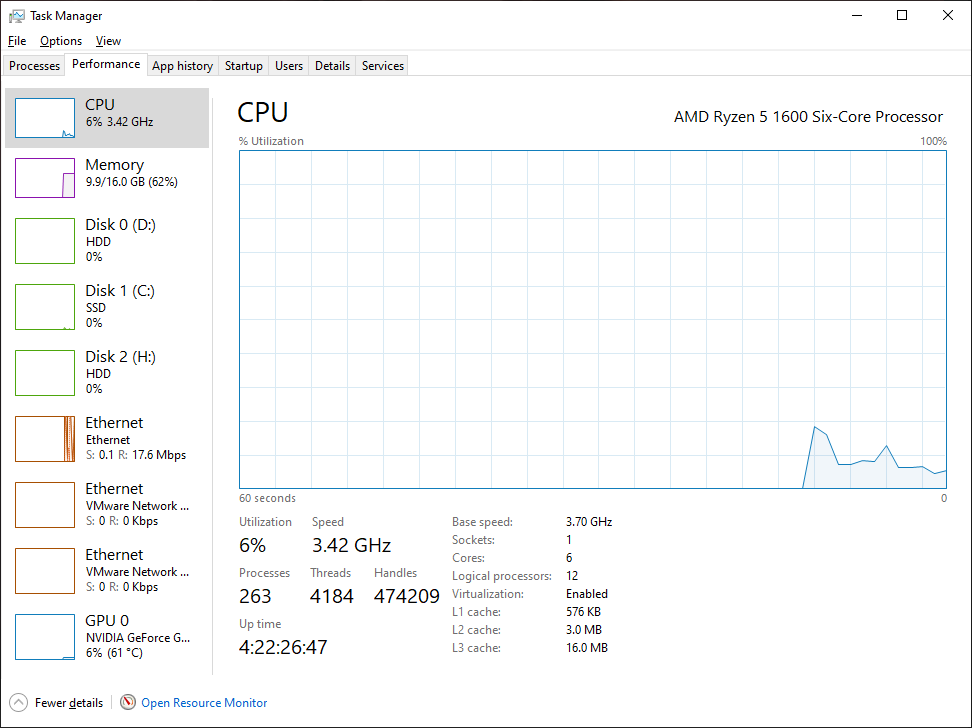Select Disk 2 (H:) HDD graph
The height and width of the screenshot is (728, 972).
[x=45, y=373]
